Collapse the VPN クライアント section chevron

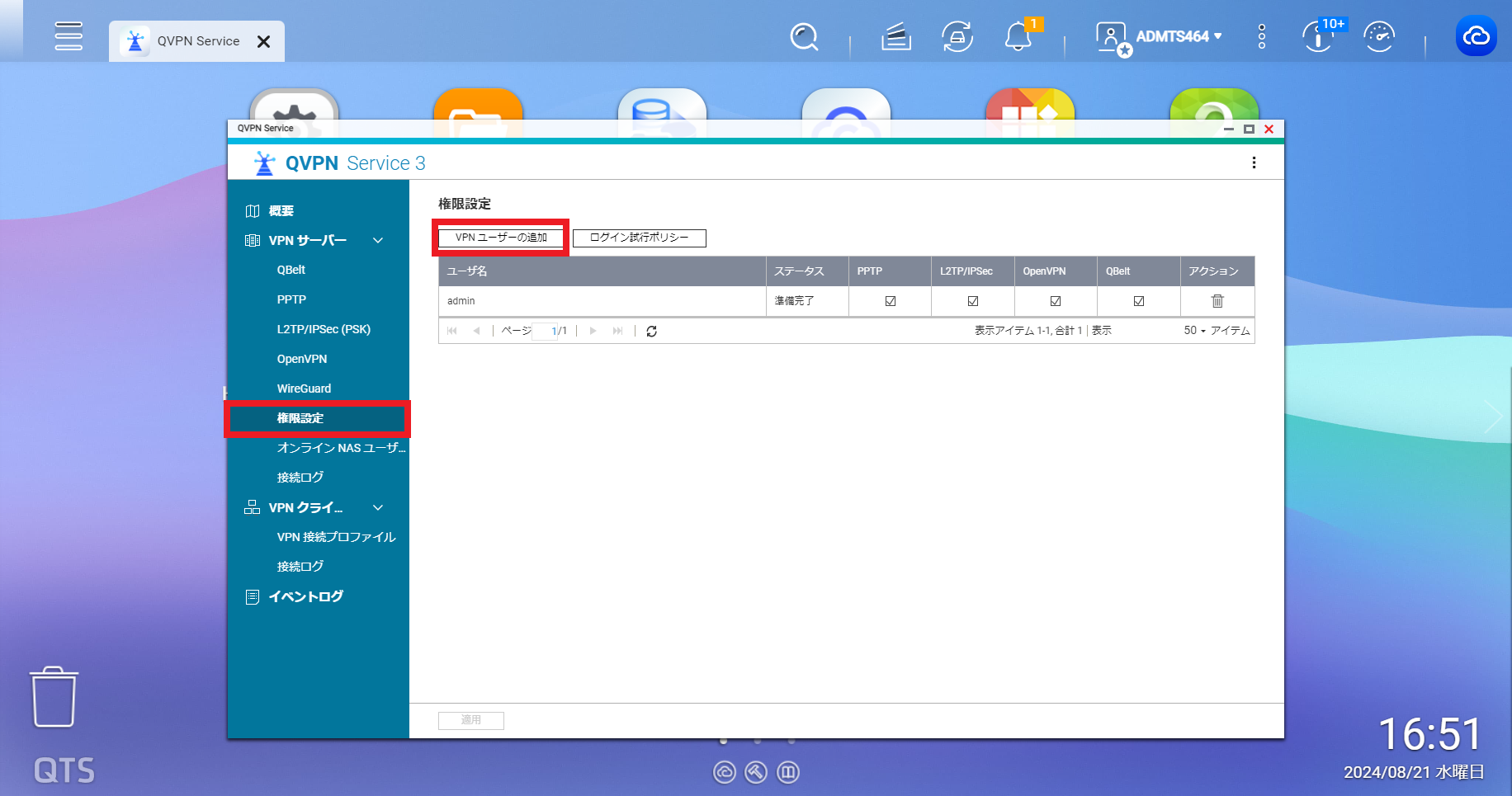(378, 507)
